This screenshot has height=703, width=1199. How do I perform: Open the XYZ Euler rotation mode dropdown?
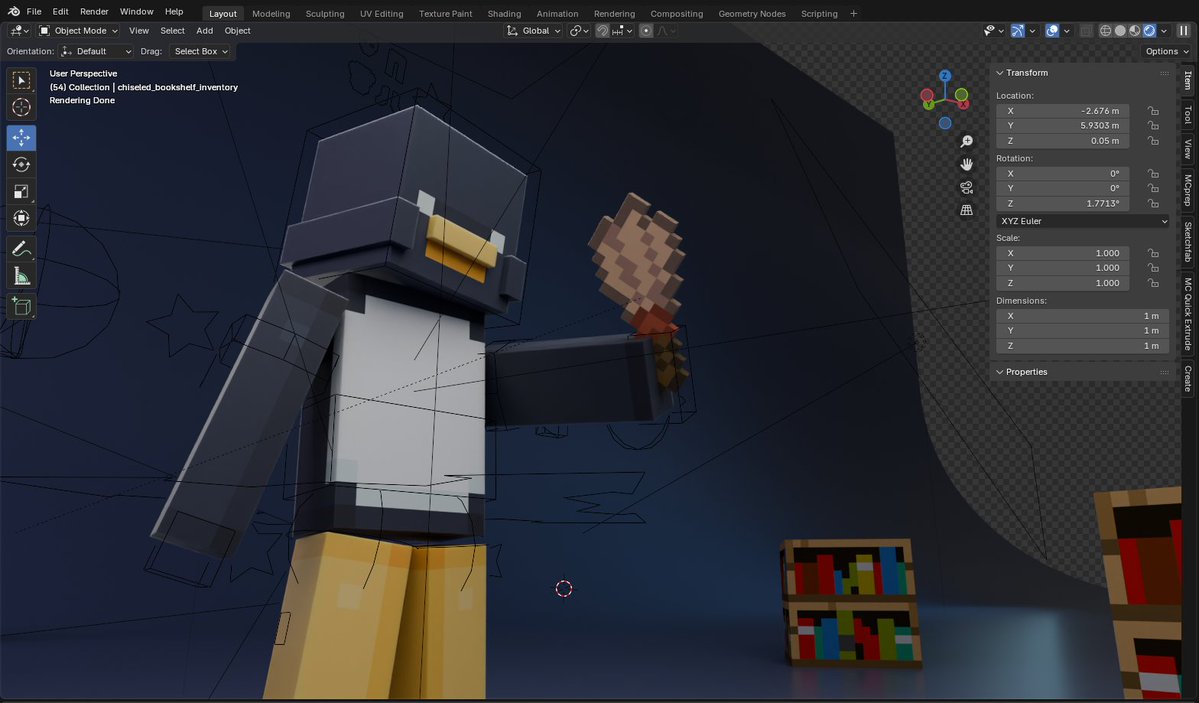click(1083, 221)
